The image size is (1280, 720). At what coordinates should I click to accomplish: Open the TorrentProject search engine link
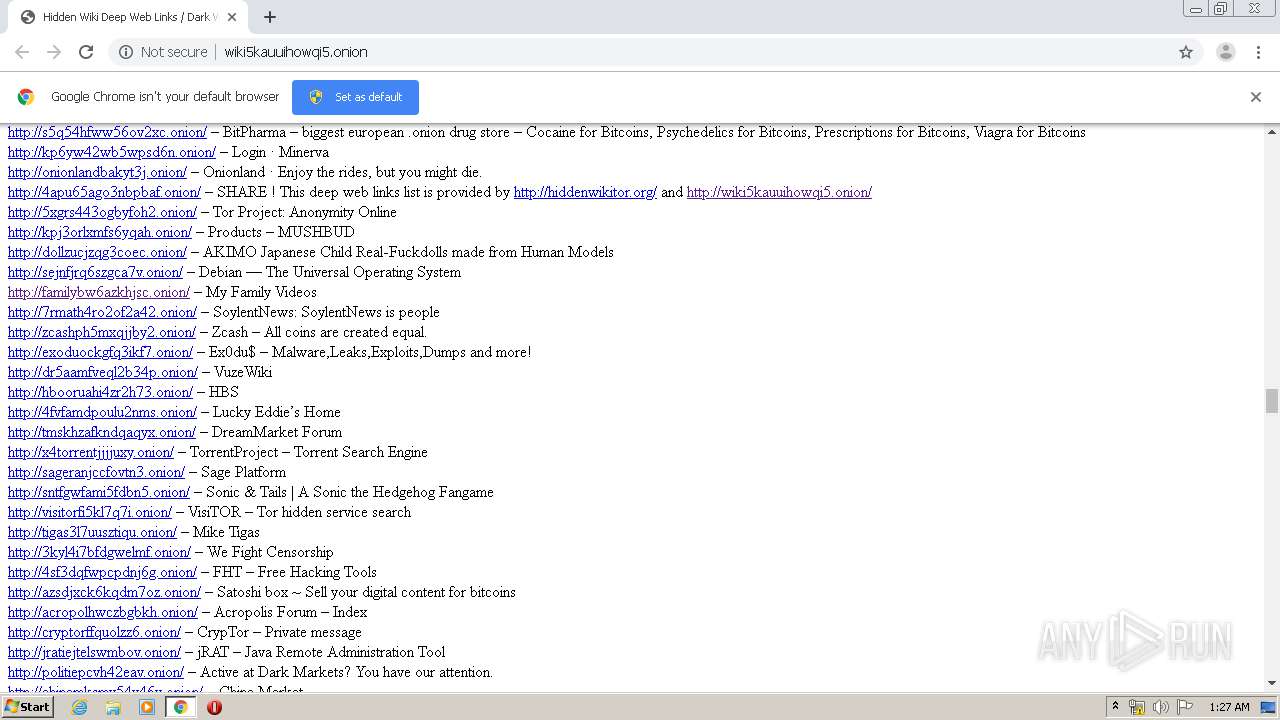click(91, 452)
